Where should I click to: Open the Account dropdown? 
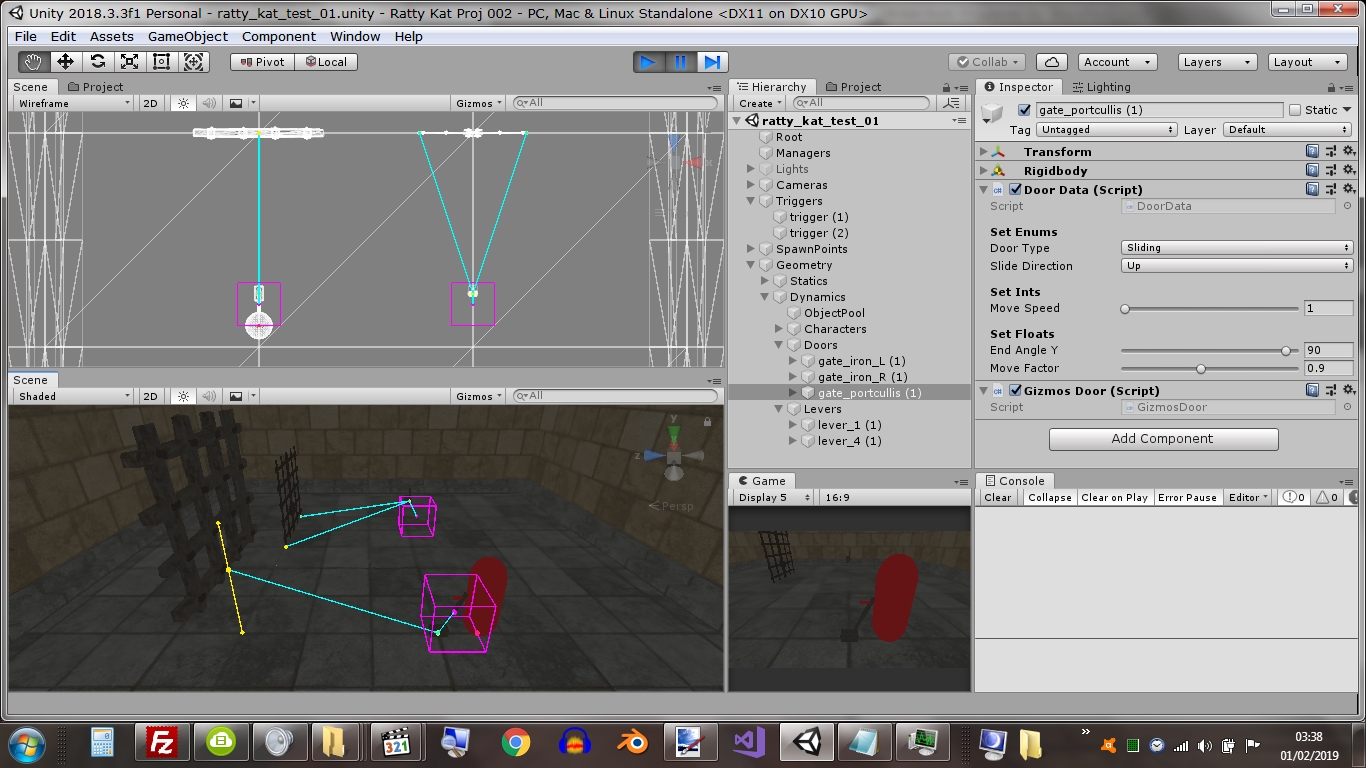pos(1118,62)
